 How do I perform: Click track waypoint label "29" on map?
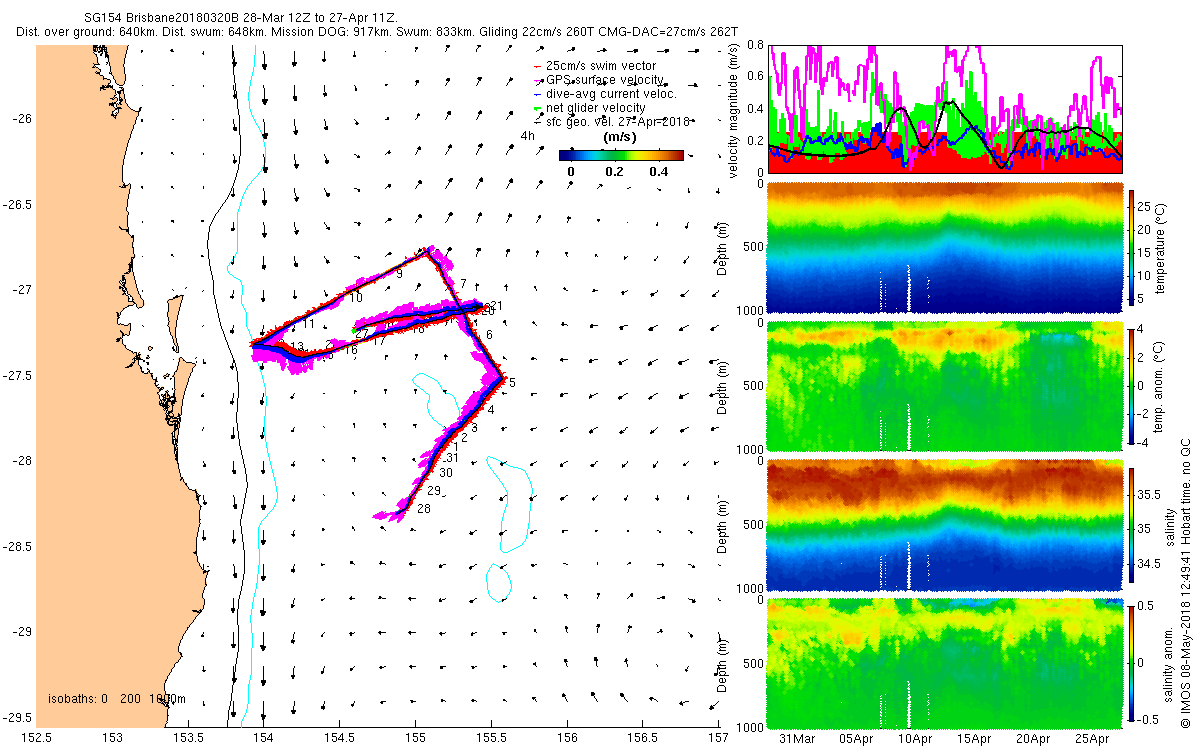click(434, 491)
